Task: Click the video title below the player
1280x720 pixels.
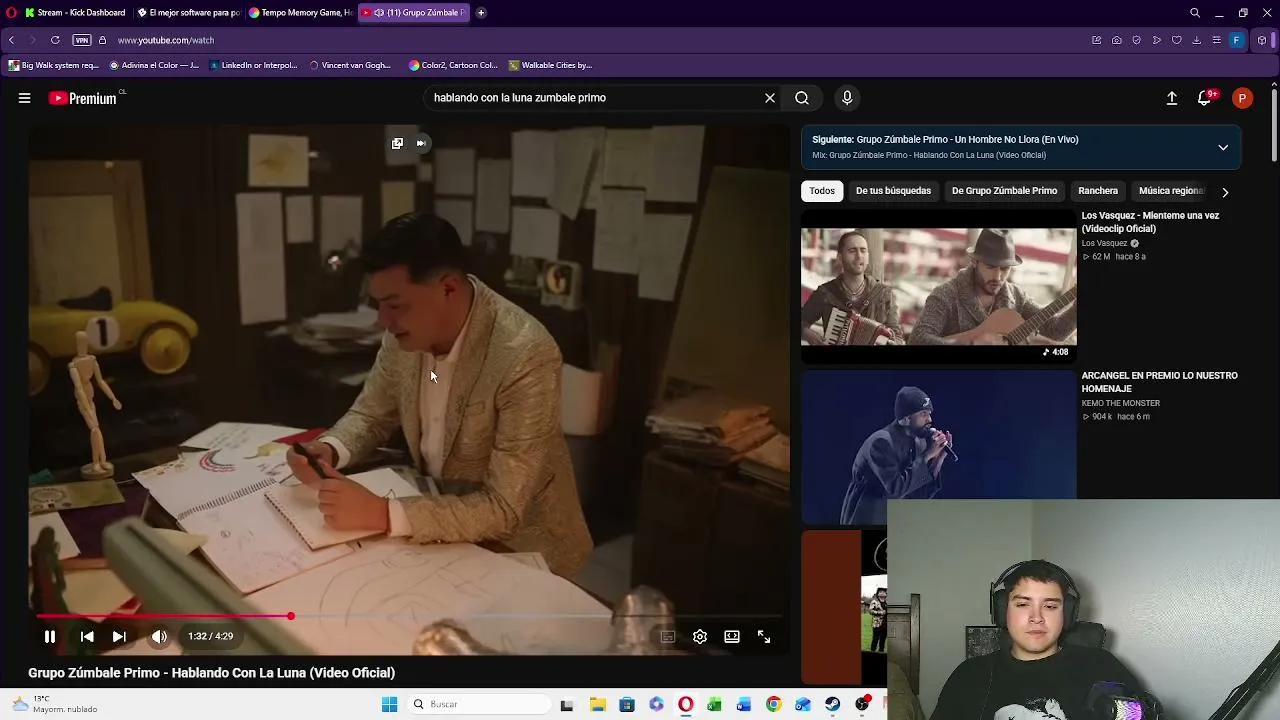Action: [211, 673]
